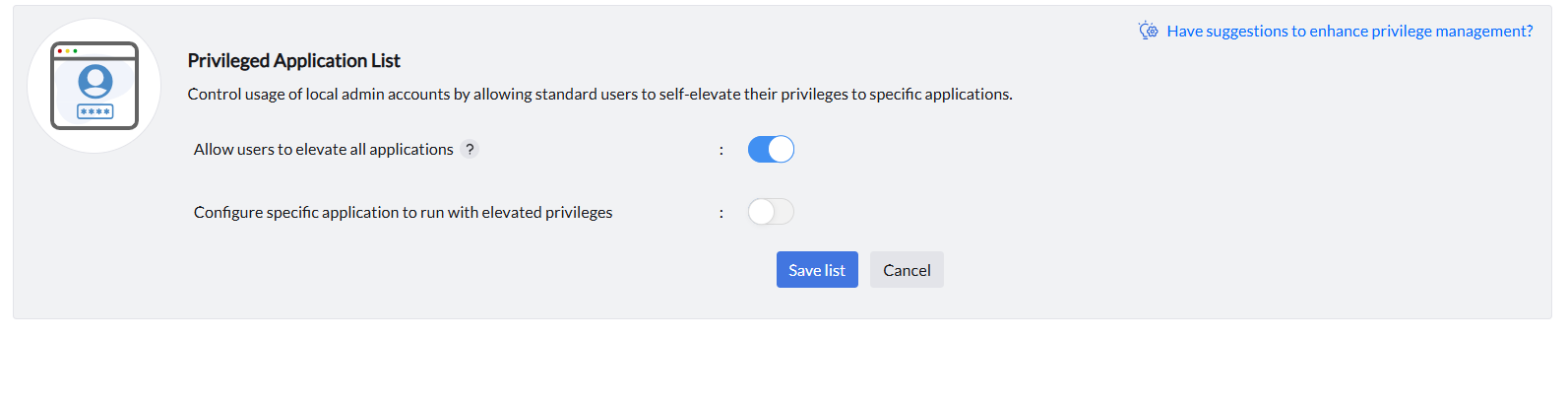Click the Privileged Application List heading
This screenshot has height=407, width=1568.
tap(293, 61)
